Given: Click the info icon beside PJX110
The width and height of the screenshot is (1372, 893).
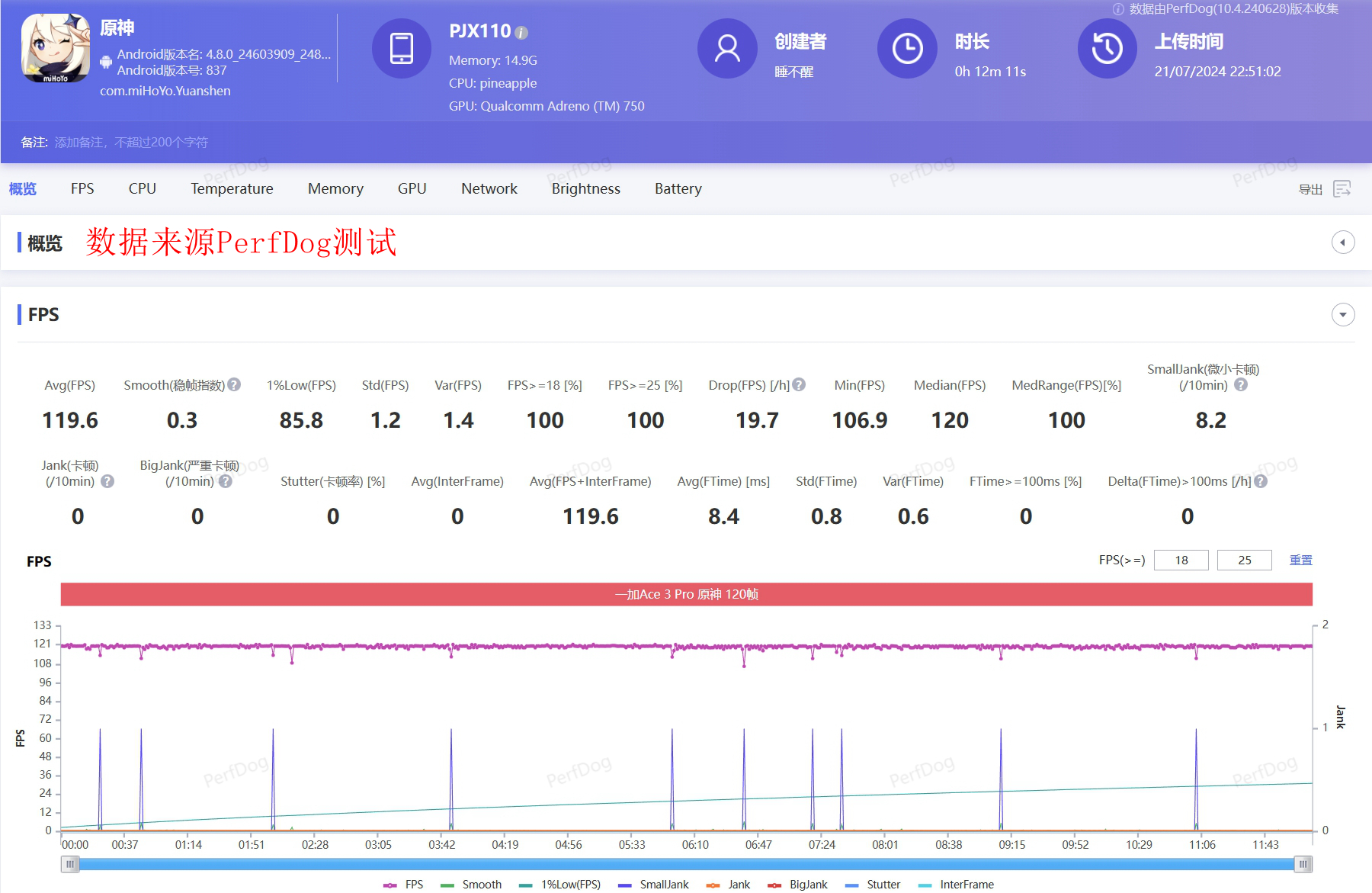Looking at the screenshot, I should point(521,33).
